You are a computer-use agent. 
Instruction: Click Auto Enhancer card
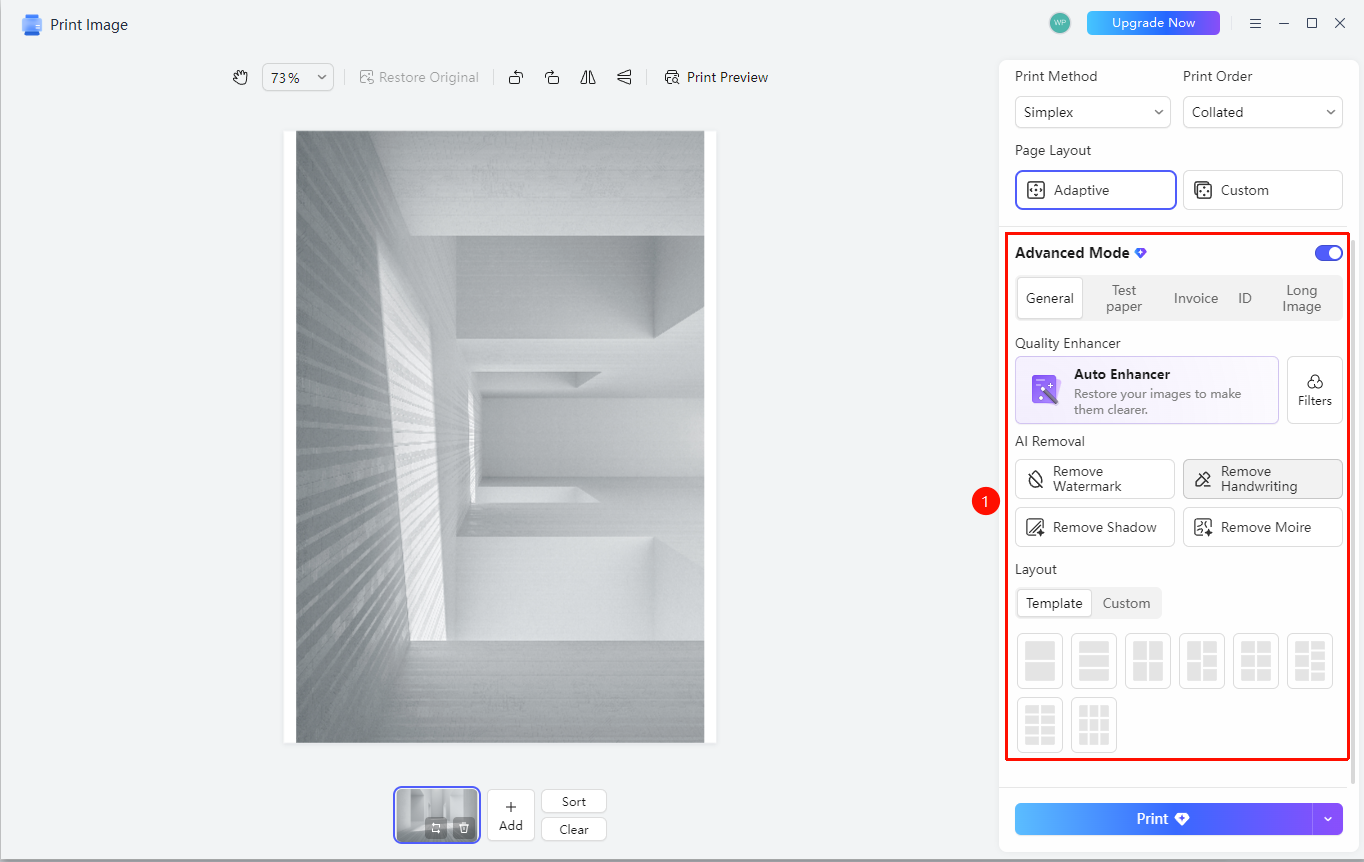1147,390
